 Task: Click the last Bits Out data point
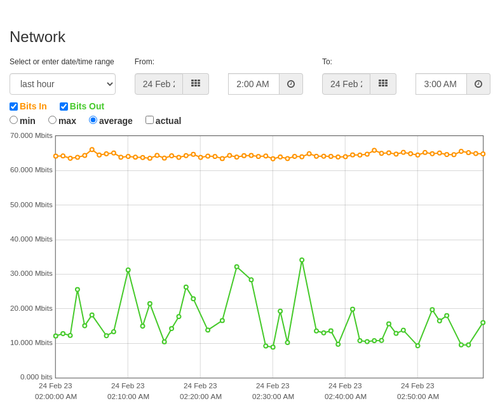click(483, 322)
